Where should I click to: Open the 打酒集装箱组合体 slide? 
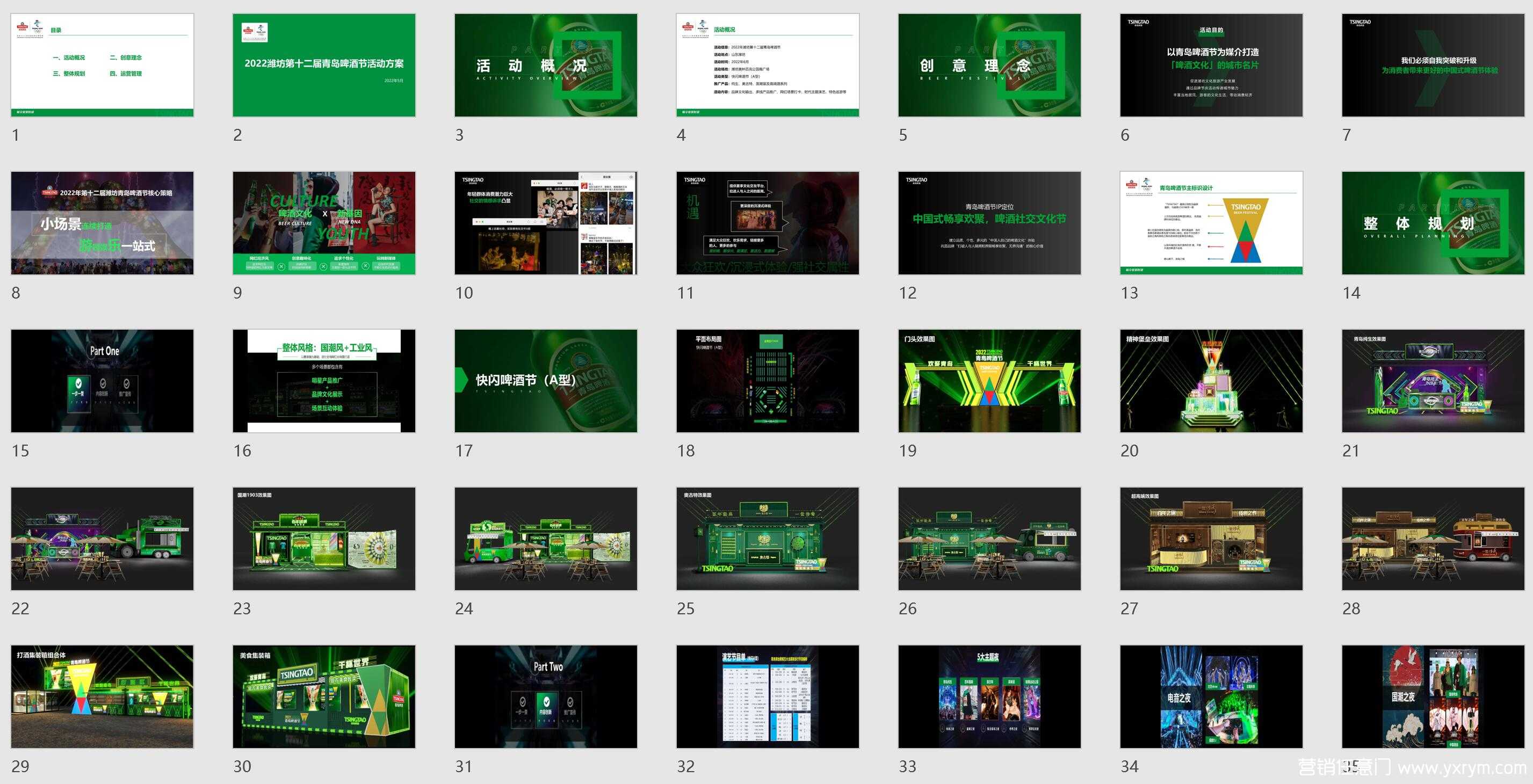[x=103, y=696]
